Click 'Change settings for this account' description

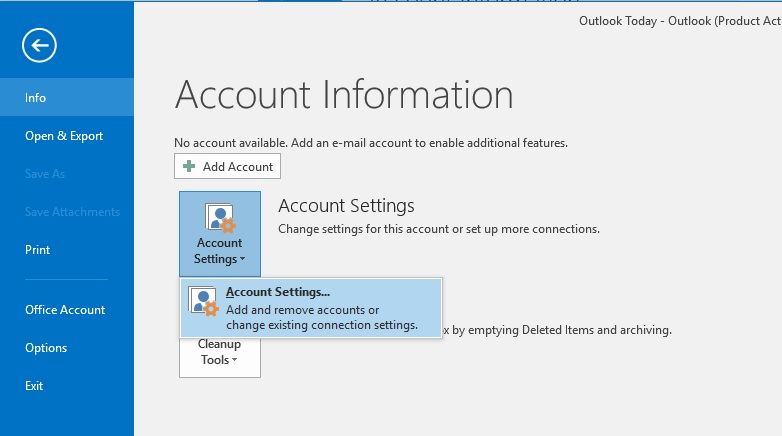tap(439, 229)
